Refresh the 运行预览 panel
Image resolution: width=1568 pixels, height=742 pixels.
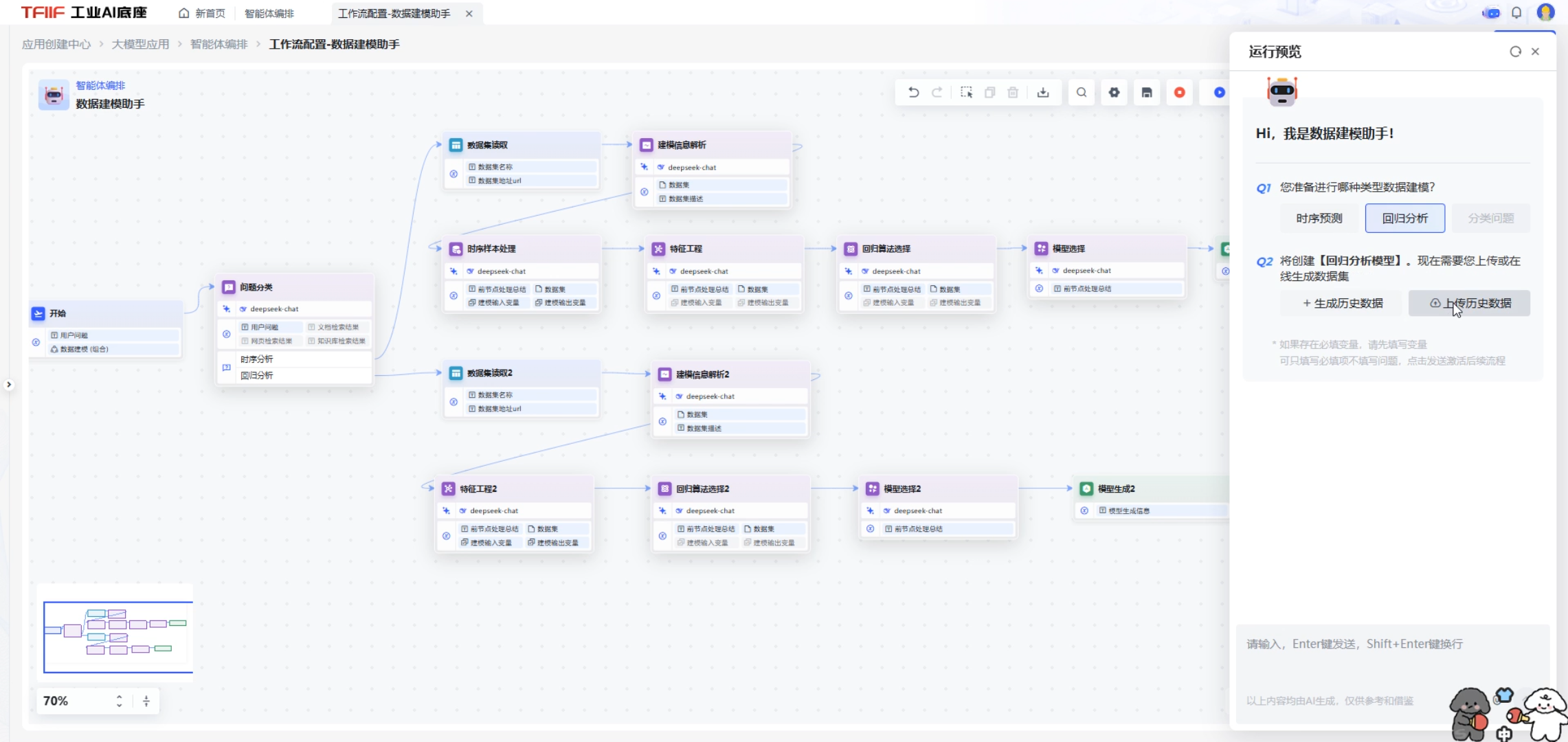[1515, 52]
